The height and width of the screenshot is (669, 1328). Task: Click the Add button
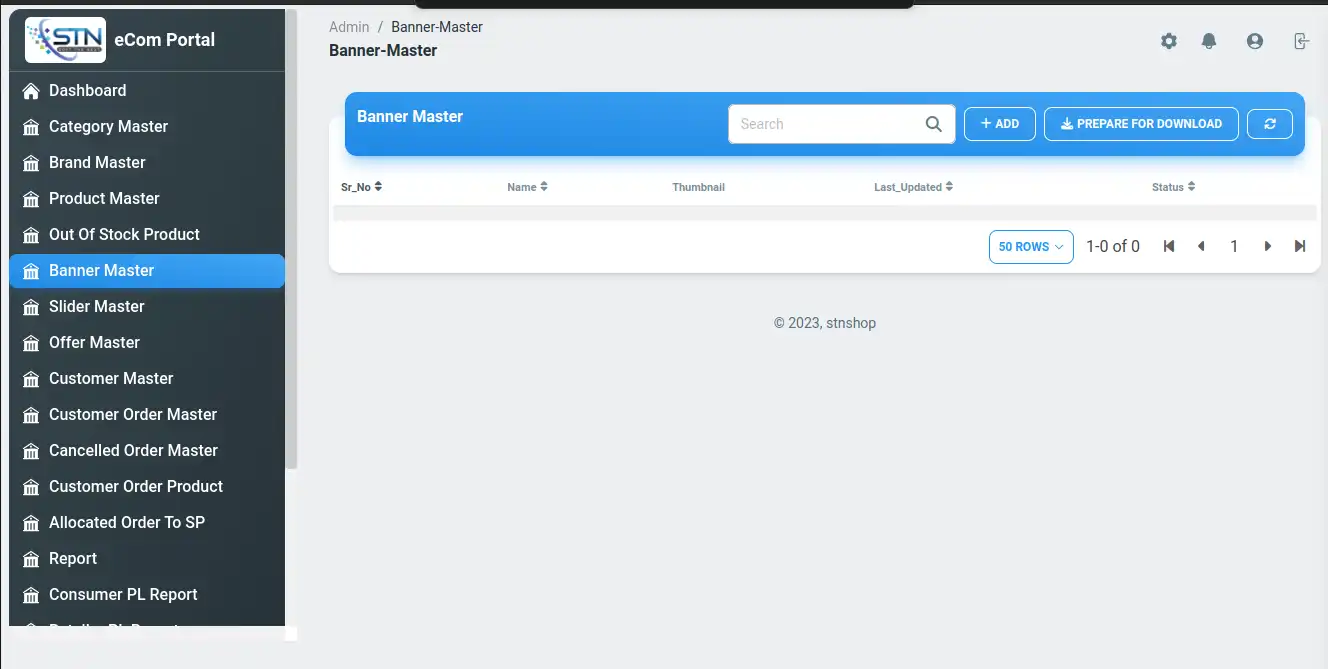pyautogui.click(x=999, y=124)
